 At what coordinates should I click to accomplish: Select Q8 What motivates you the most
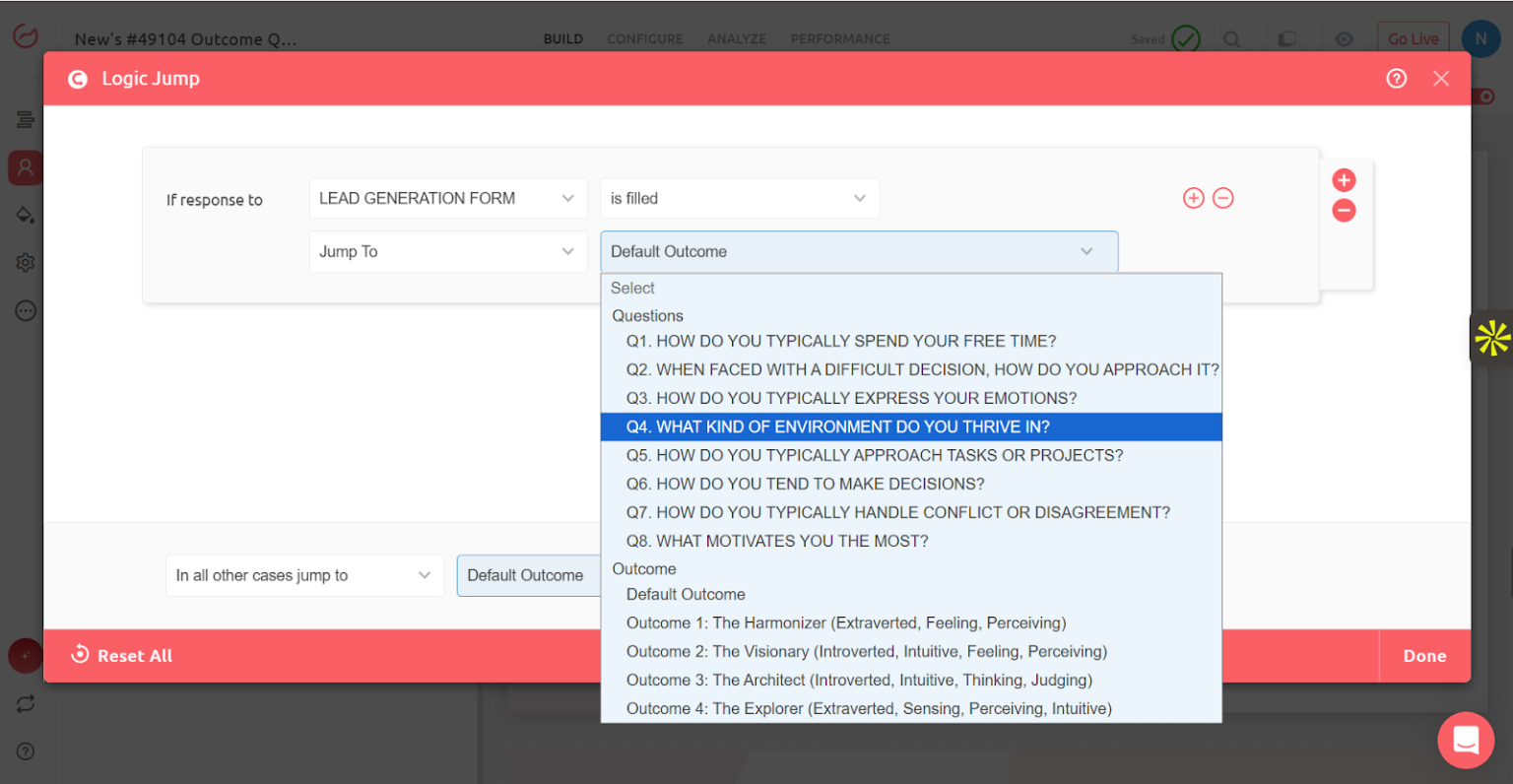coord(777,541)
